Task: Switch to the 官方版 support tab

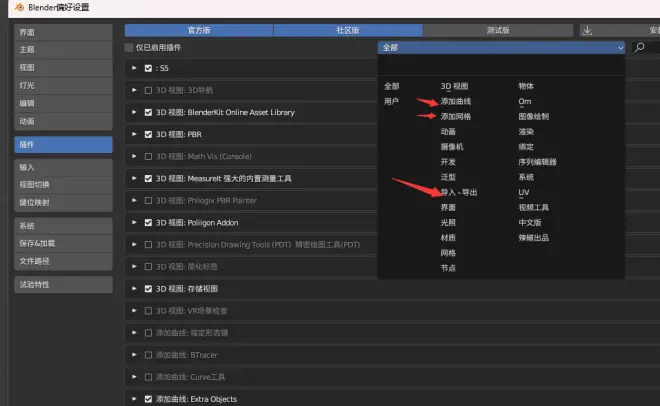Action: (199, 30)
